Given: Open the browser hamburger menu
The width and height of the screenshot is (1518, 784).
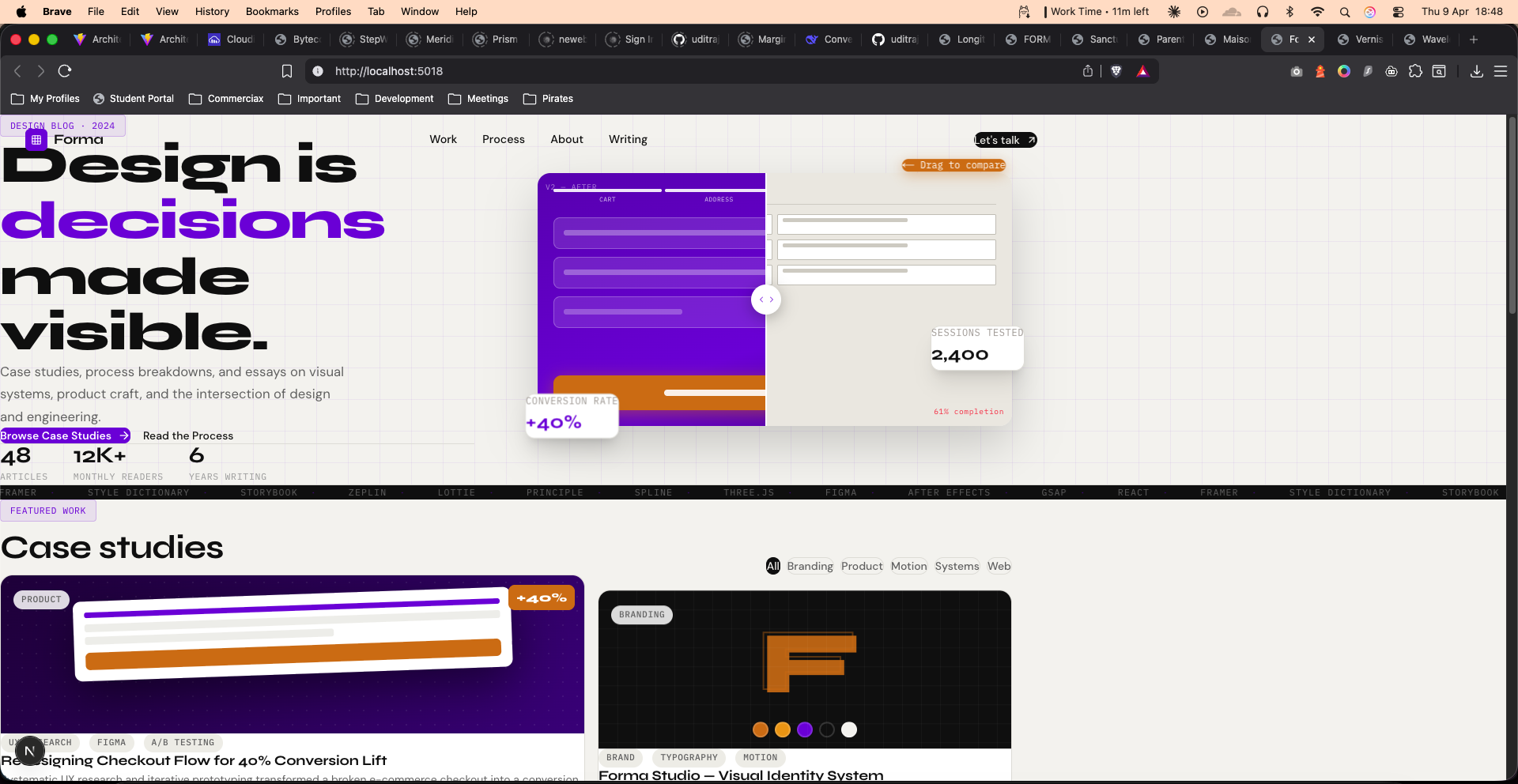Looking at the screenshot, I should click(x=1500, y=71).
